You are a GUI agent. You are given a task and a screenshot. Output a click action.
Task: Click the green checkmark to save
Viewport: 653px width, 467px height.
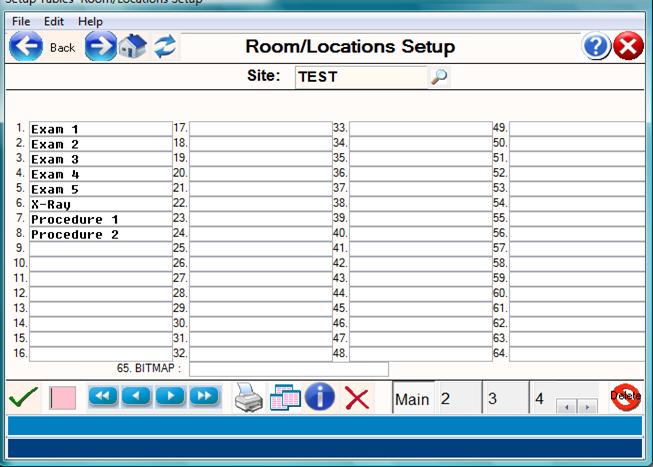[23, 397]
